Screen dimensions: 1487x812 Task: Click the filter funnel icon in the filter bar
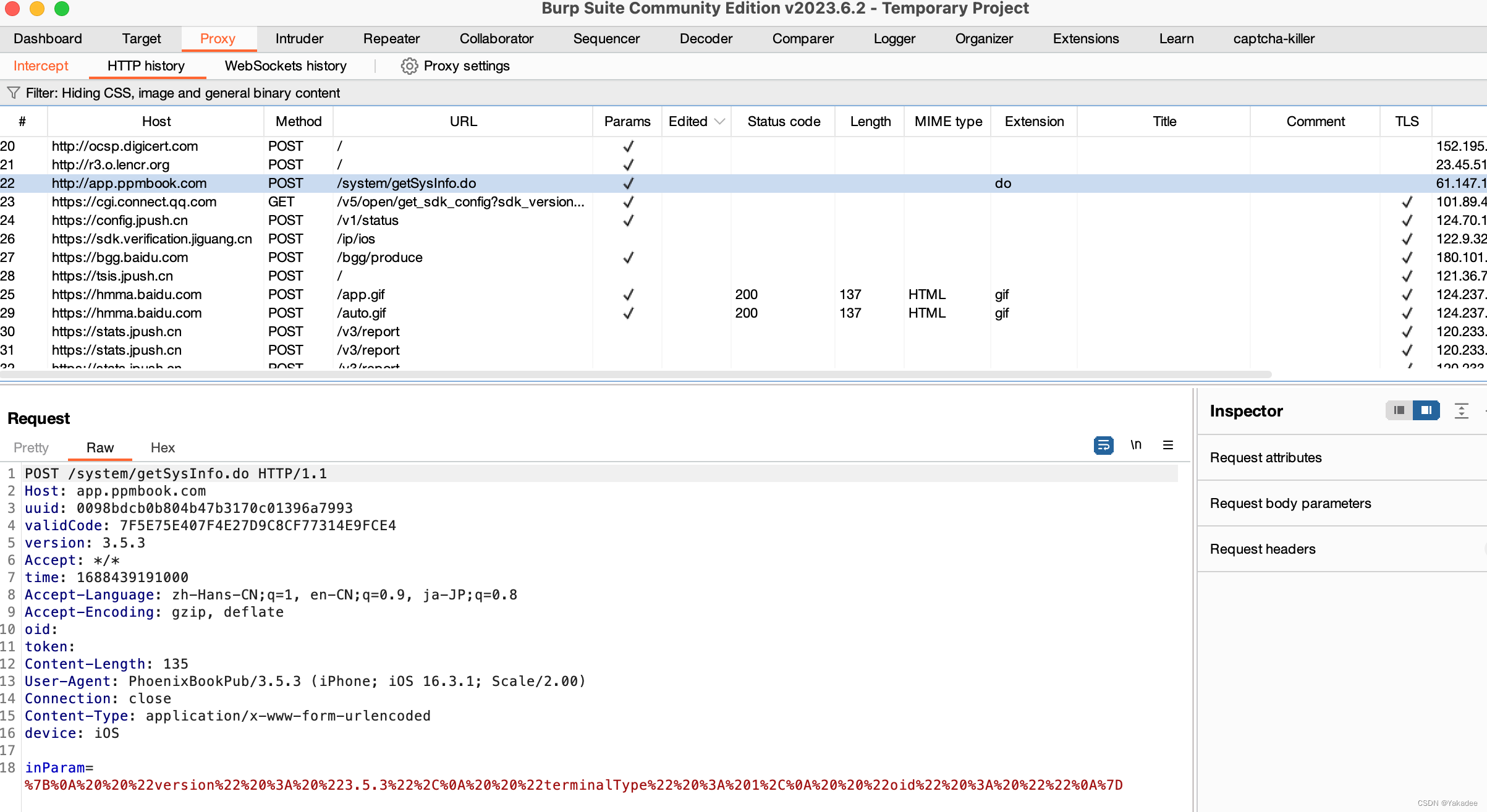click(13, 93)
